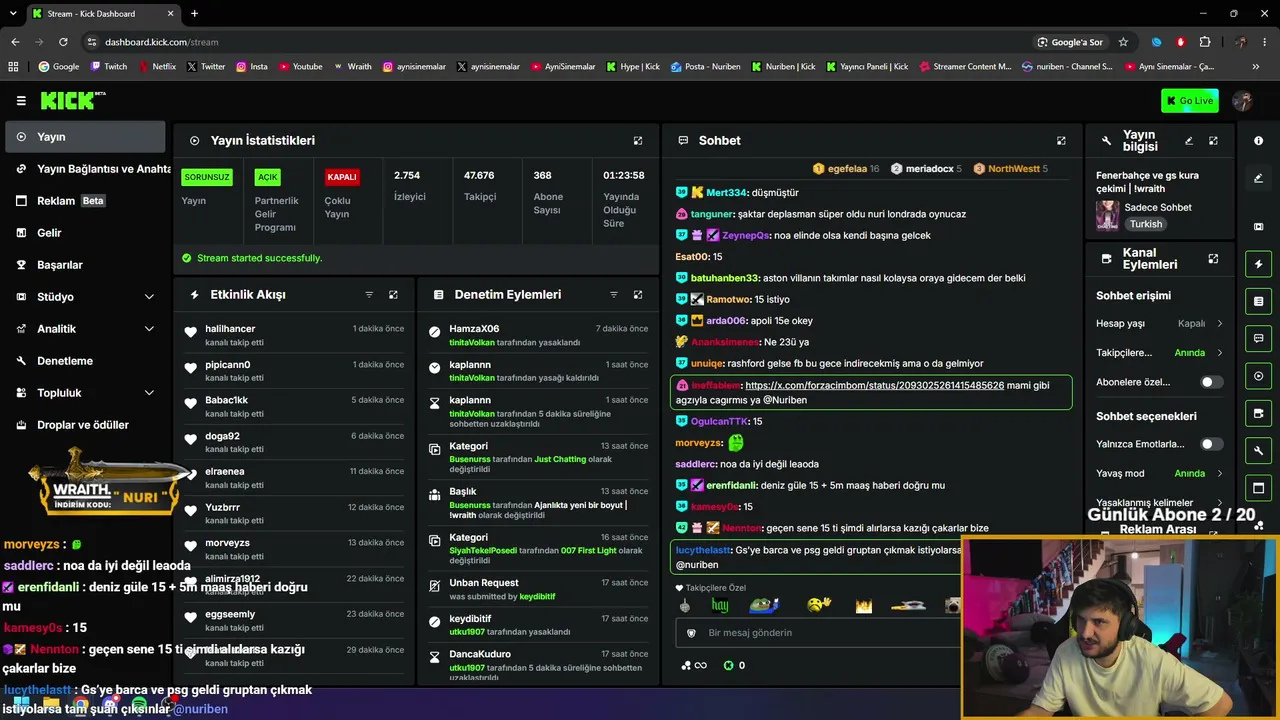Click the window layout icon in the right rail
This screenshot has height=720, width=1280.
(x=1258, y=488)
